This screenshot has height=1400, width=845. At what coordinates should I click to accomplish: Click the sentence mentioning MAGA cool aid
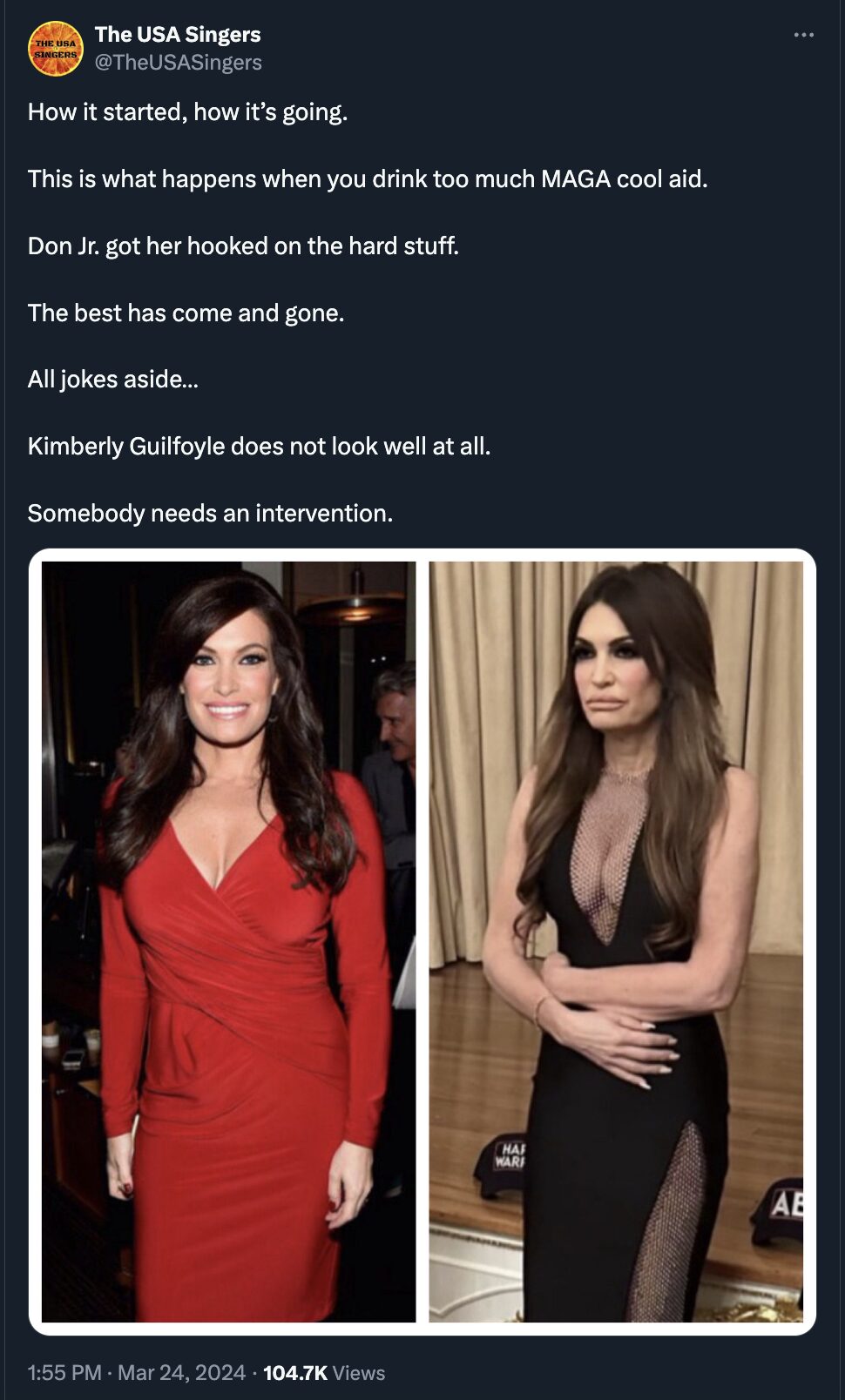(x=368, y=179)
